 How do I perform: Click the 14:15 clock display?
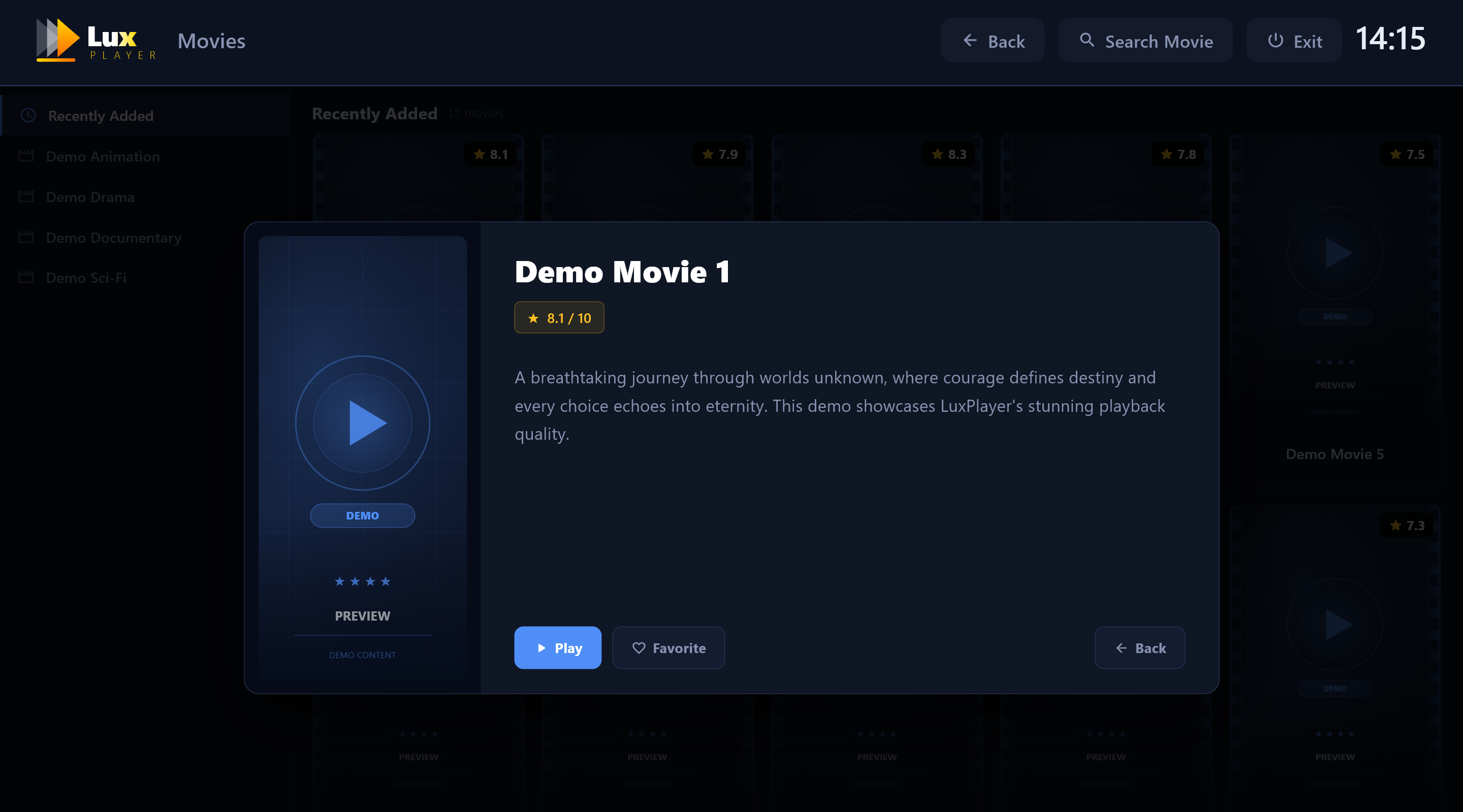pos(1390,39)
